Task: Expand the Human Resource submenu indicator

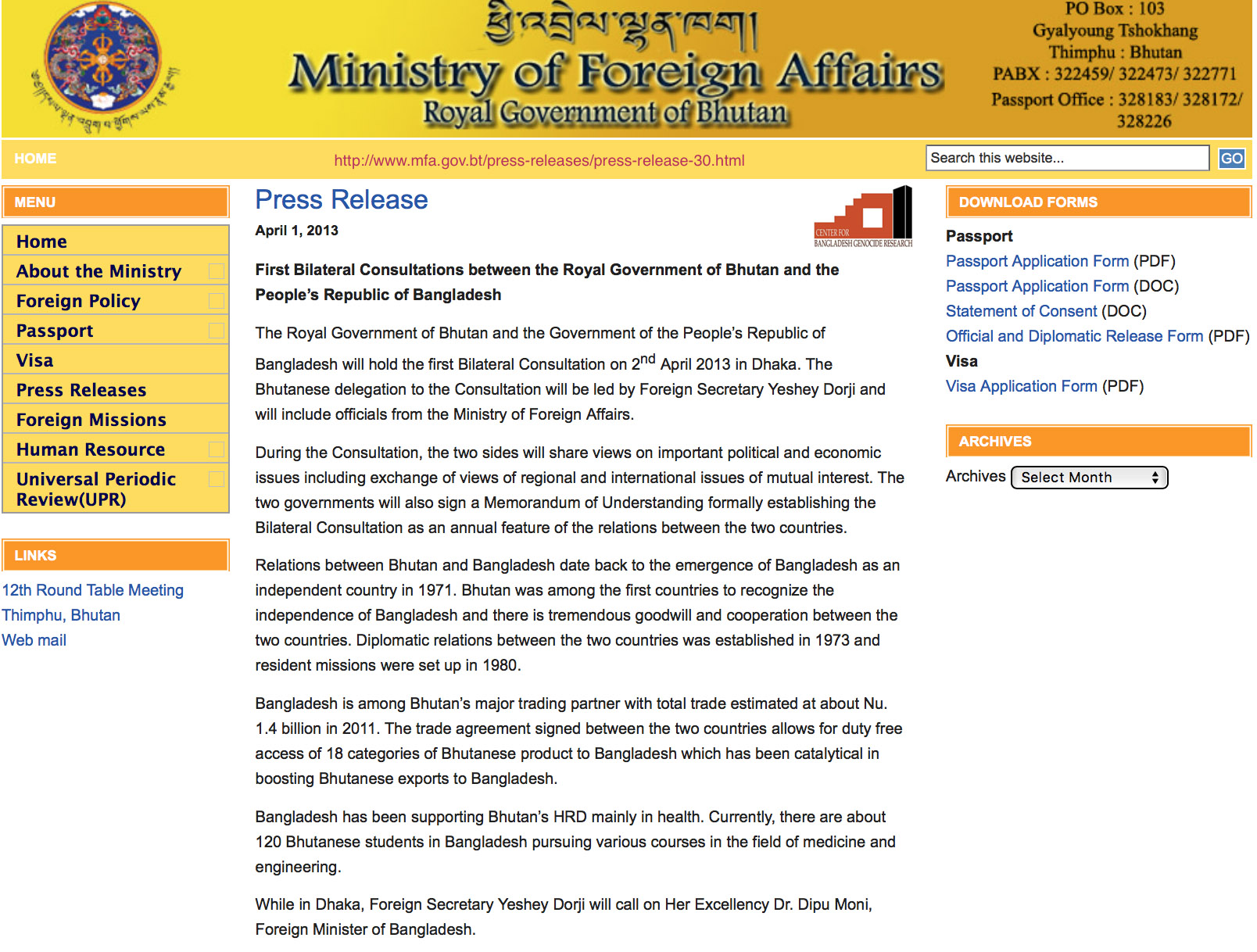Action: coord(217,449)
